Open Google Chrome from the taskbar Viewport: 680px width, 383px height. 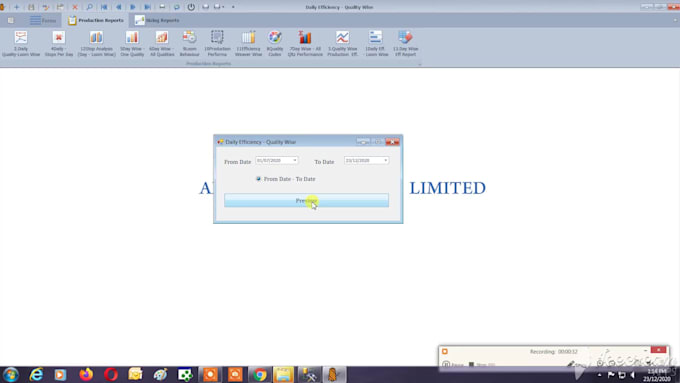pyautogui.click(x=259, y=374)
